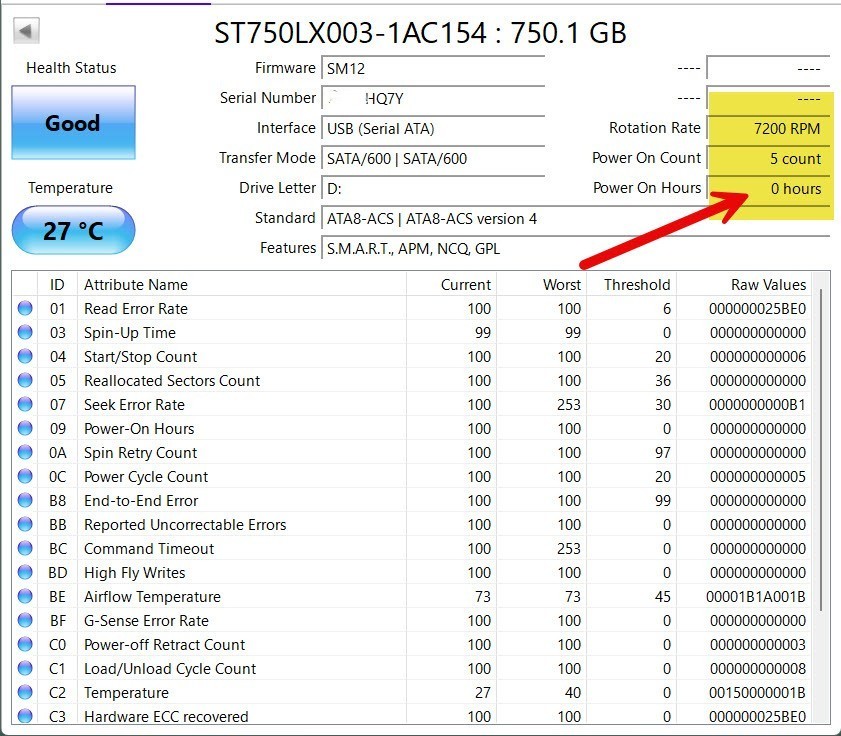Screen dimensions: 841x736
Task: Select the Read Error Rate attribute name
Action: [136, 308]
